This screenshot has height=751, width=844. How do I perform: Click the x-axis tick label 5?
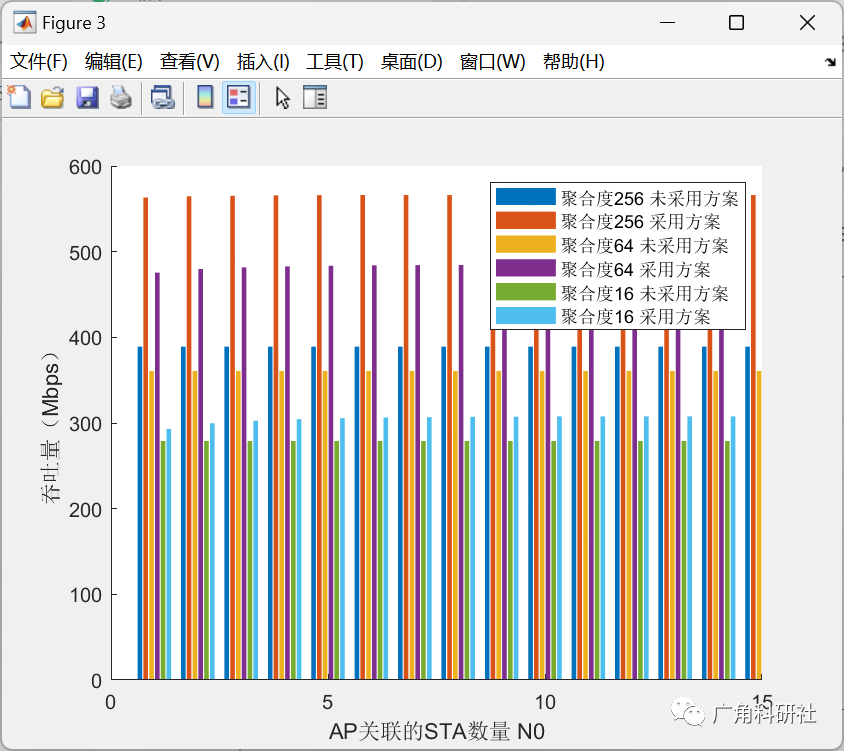(327, 702)
